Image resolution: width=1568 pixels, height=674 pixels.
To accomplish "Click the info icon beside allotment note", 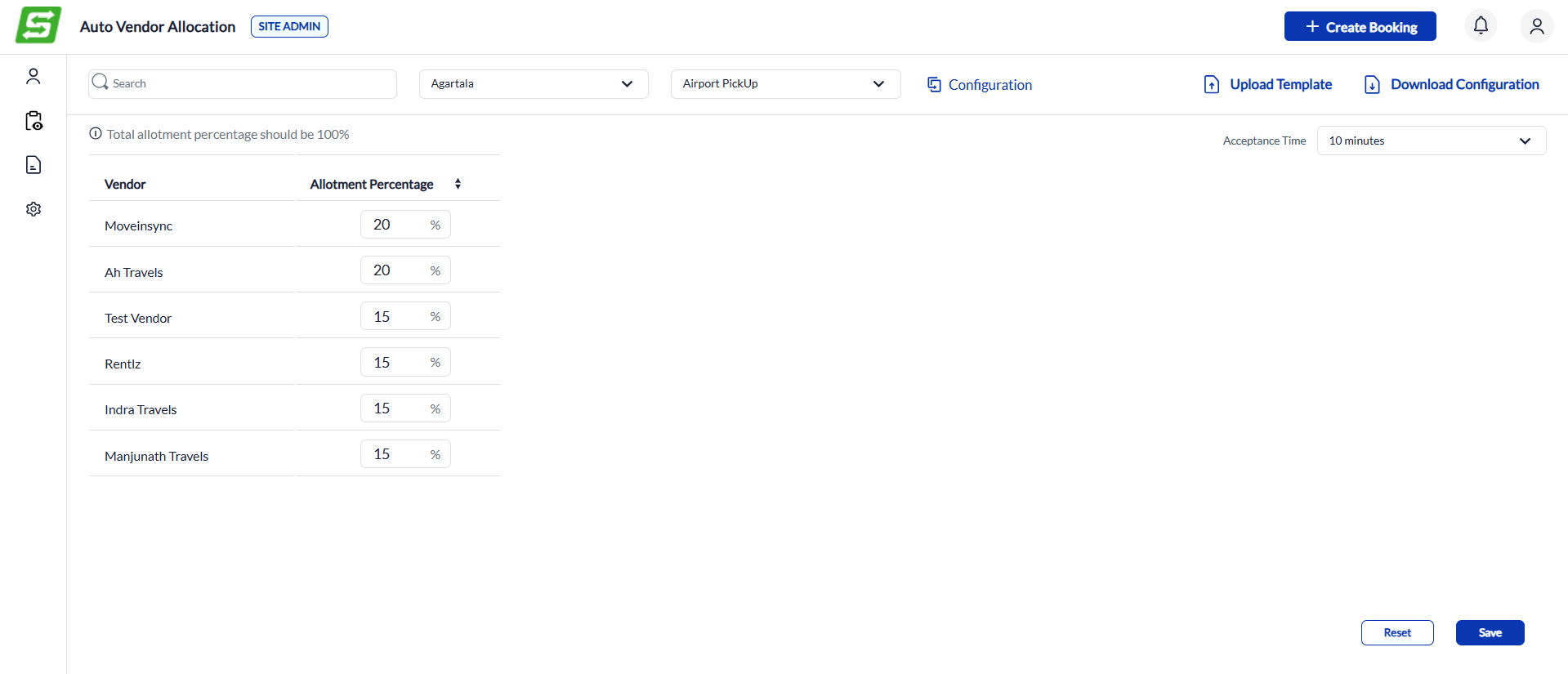I will click(96, 134).
